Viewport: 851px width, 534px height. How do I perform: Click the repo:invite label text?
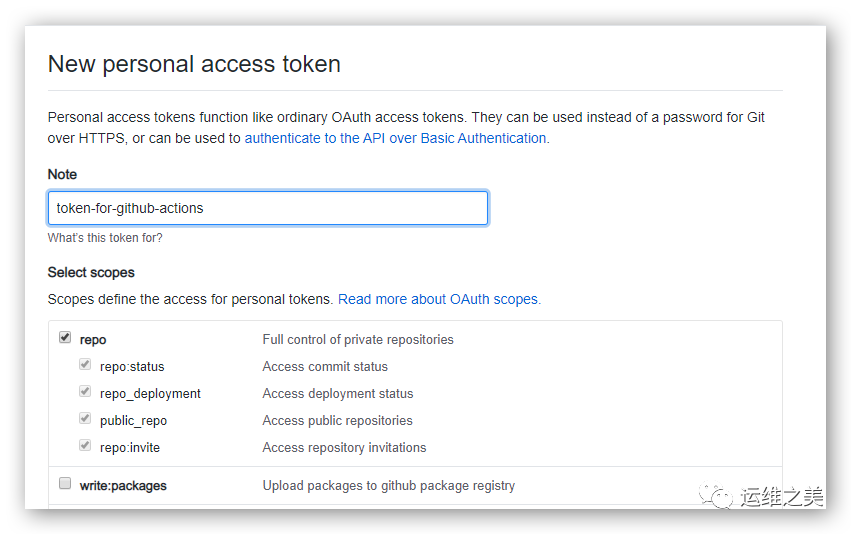pyautogui.click(x=130, y=448)
